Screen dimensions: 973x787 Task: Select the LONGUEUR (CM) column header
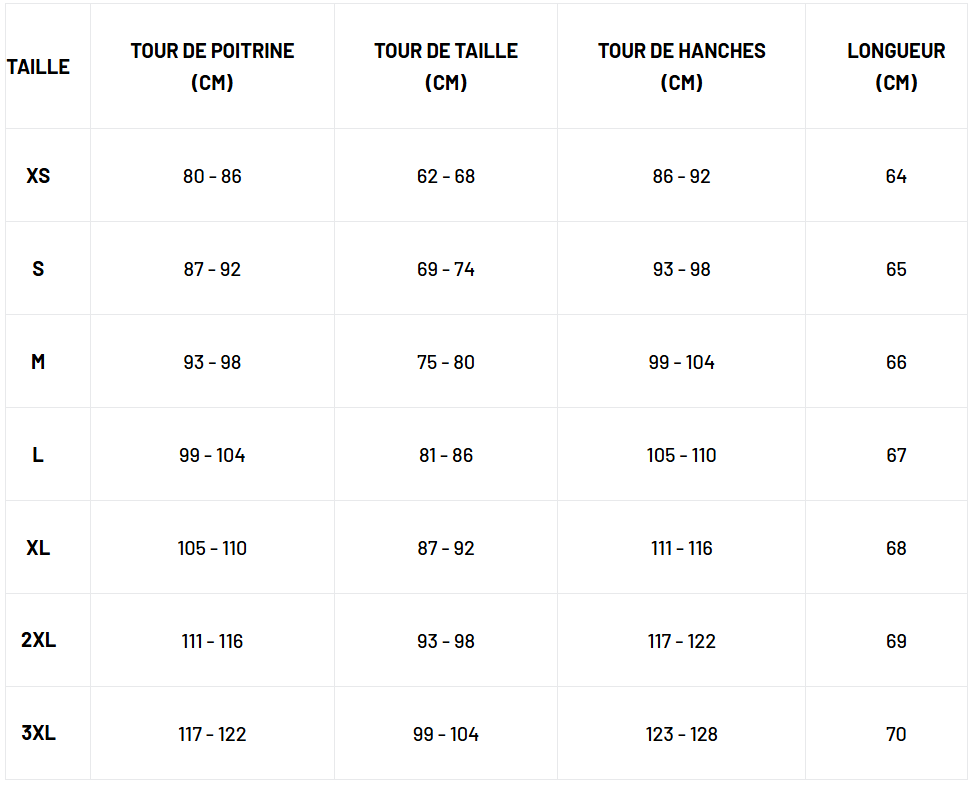point(896,67)
